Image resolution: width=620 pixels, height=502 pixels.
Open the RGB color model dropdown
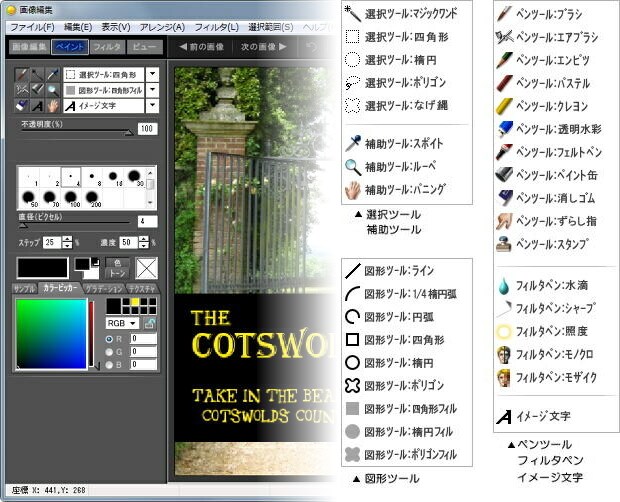[122, 323]
